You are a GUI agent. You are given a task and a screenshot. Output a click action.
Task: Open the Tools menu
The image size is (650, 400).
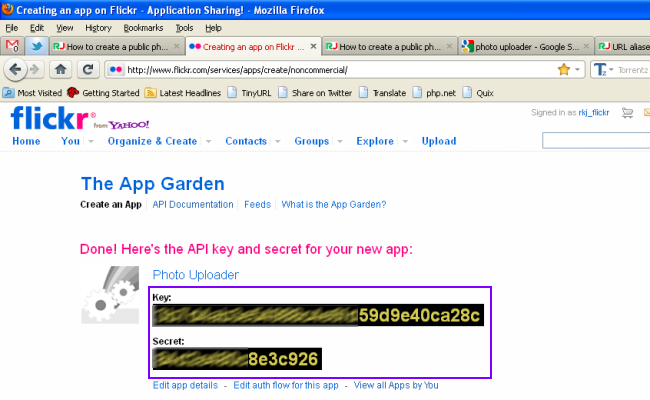tap(184, 28)
